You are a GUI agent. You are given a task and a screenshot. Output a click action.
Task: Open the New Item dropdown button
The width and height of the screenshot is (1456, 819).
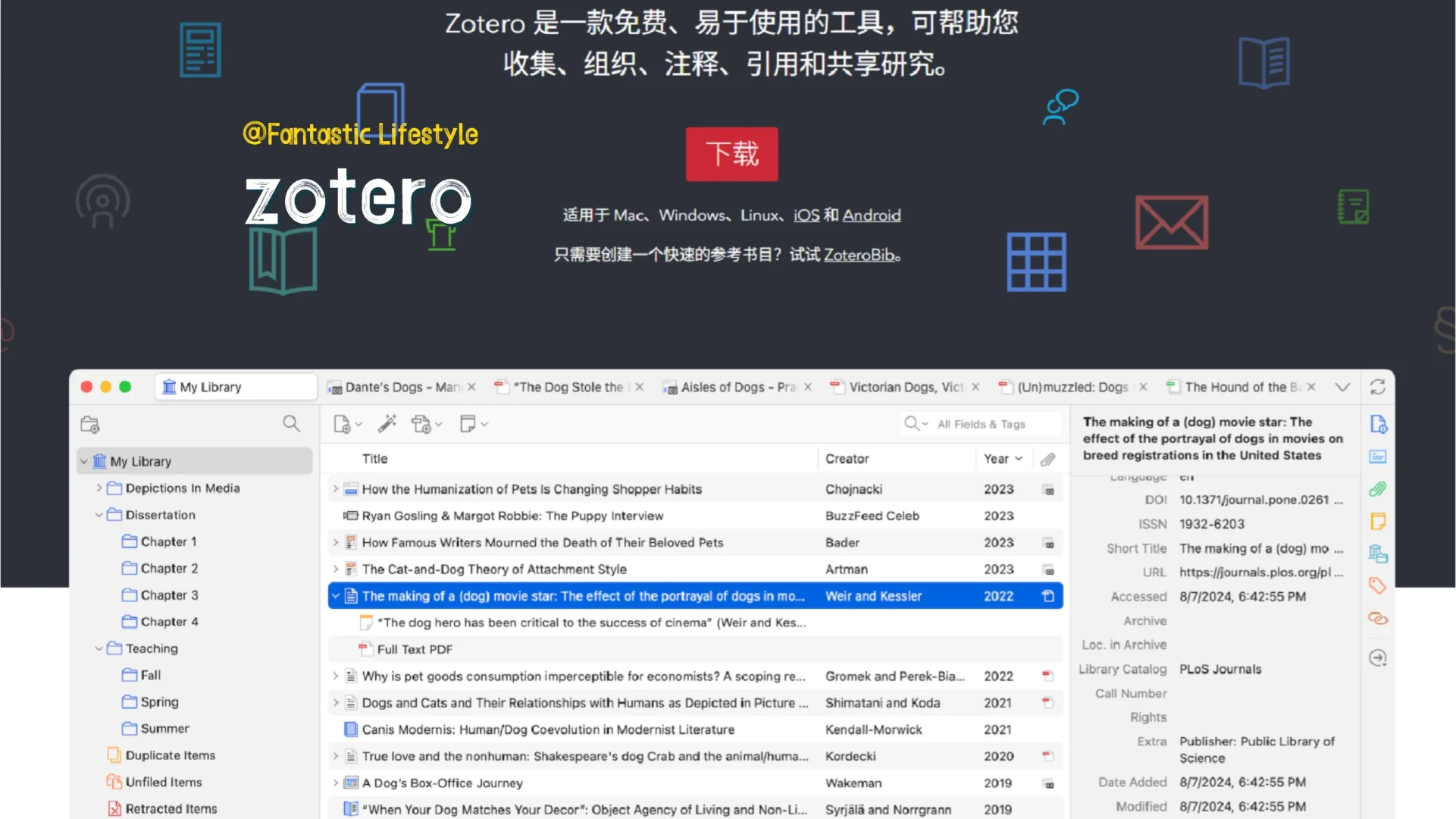pyautogui.click(x=348, y=424)
